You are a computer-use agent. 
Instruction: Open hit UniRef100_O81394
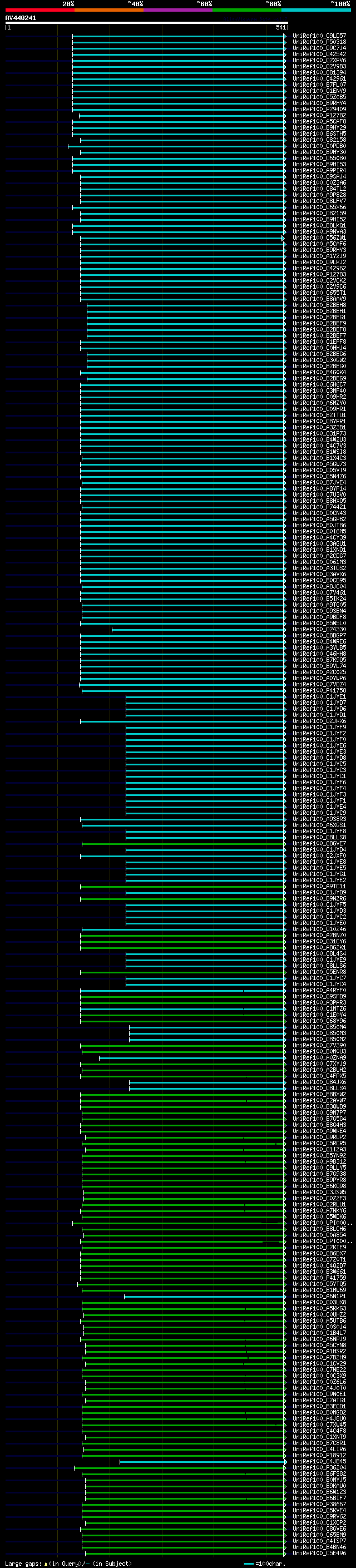tap(319, 72)
